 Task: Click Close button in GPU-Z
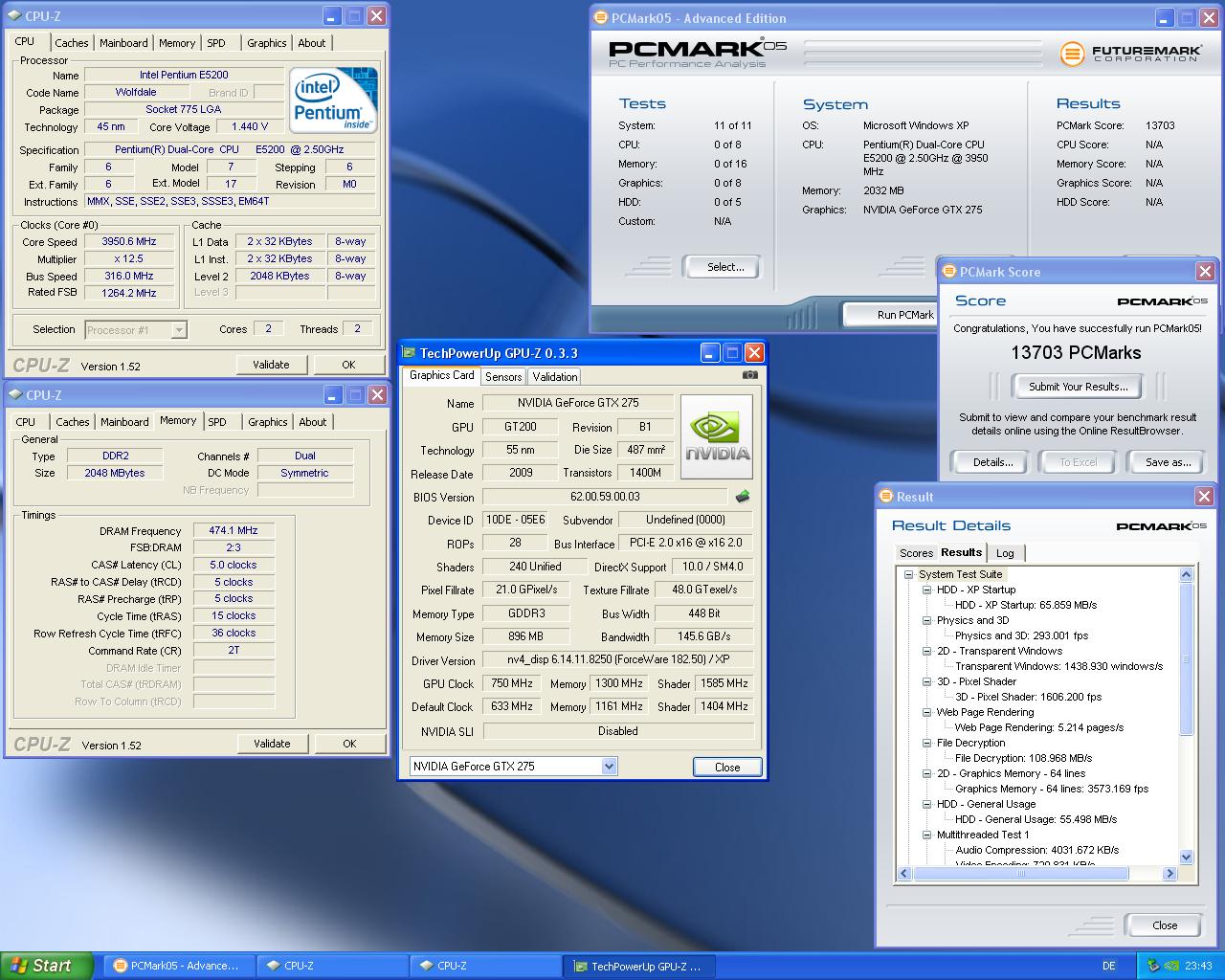click(x=727, y=768)
